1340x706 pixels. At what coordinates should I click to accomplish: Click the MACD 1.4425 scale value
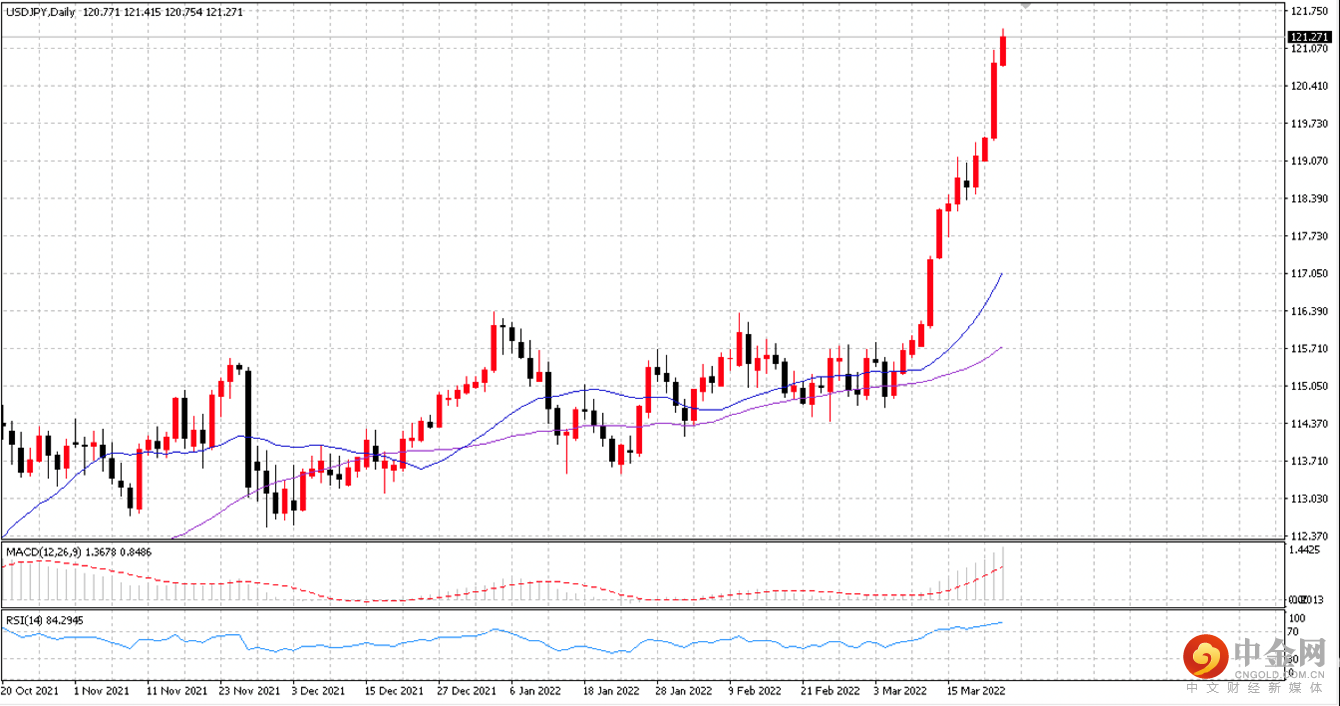(1307, 551)
